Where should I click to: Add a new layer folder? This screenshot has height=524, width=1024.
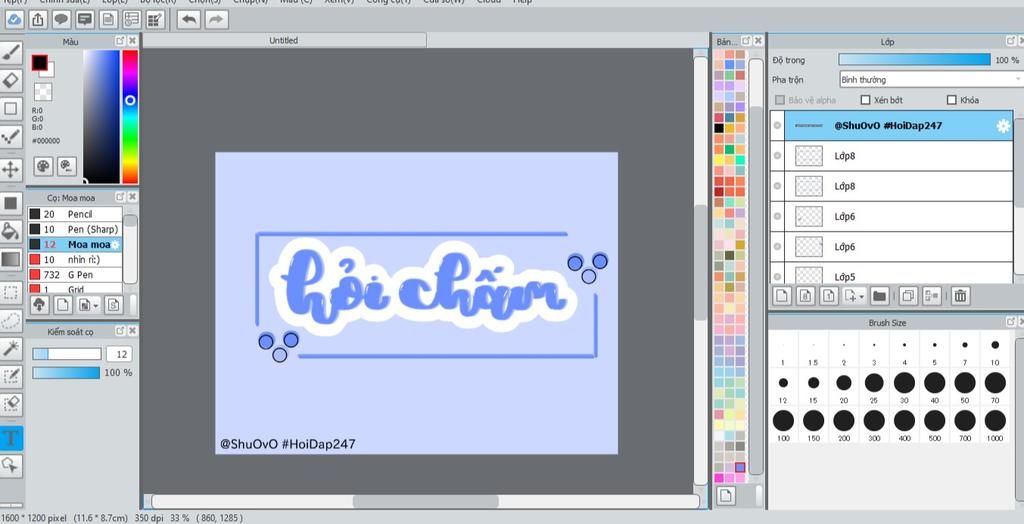tap(880, 295)
